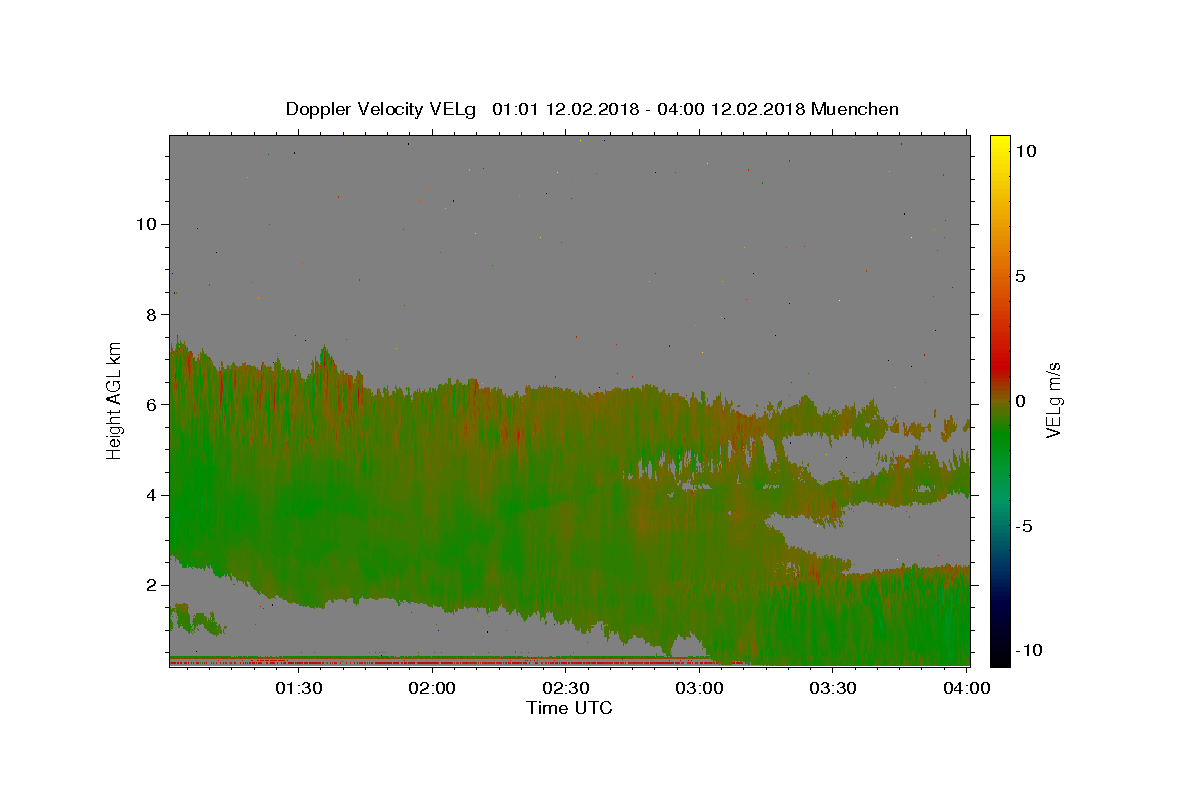Click the 'Time UTC' axis title
This screenshot has width=1200, height=800.
pos(569,708)
